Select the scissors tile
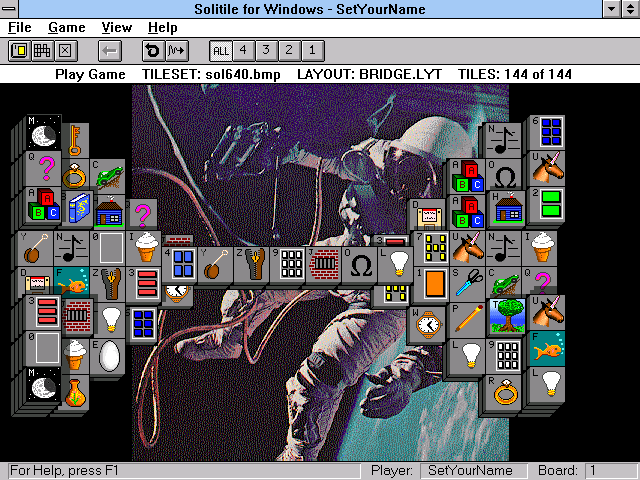The height and width of the screenshot is (480, 640). [x=468, y=282]
